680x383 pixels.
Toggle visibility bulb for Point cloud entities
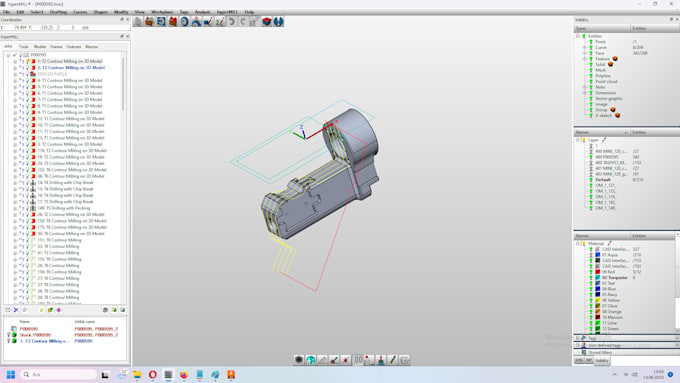pyautogui.click(x=591, y=81)
